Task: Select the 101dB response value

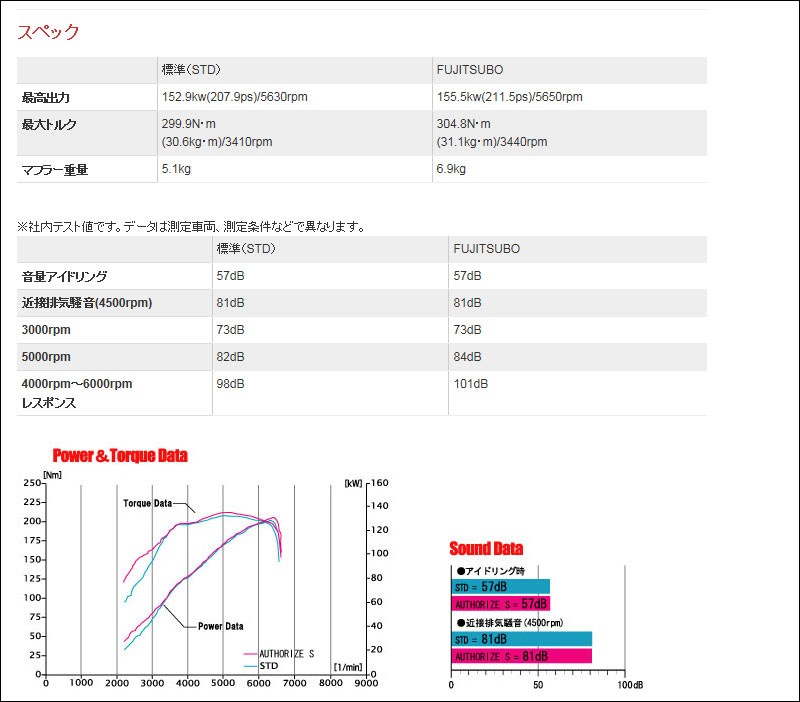Action: point(470,384)
